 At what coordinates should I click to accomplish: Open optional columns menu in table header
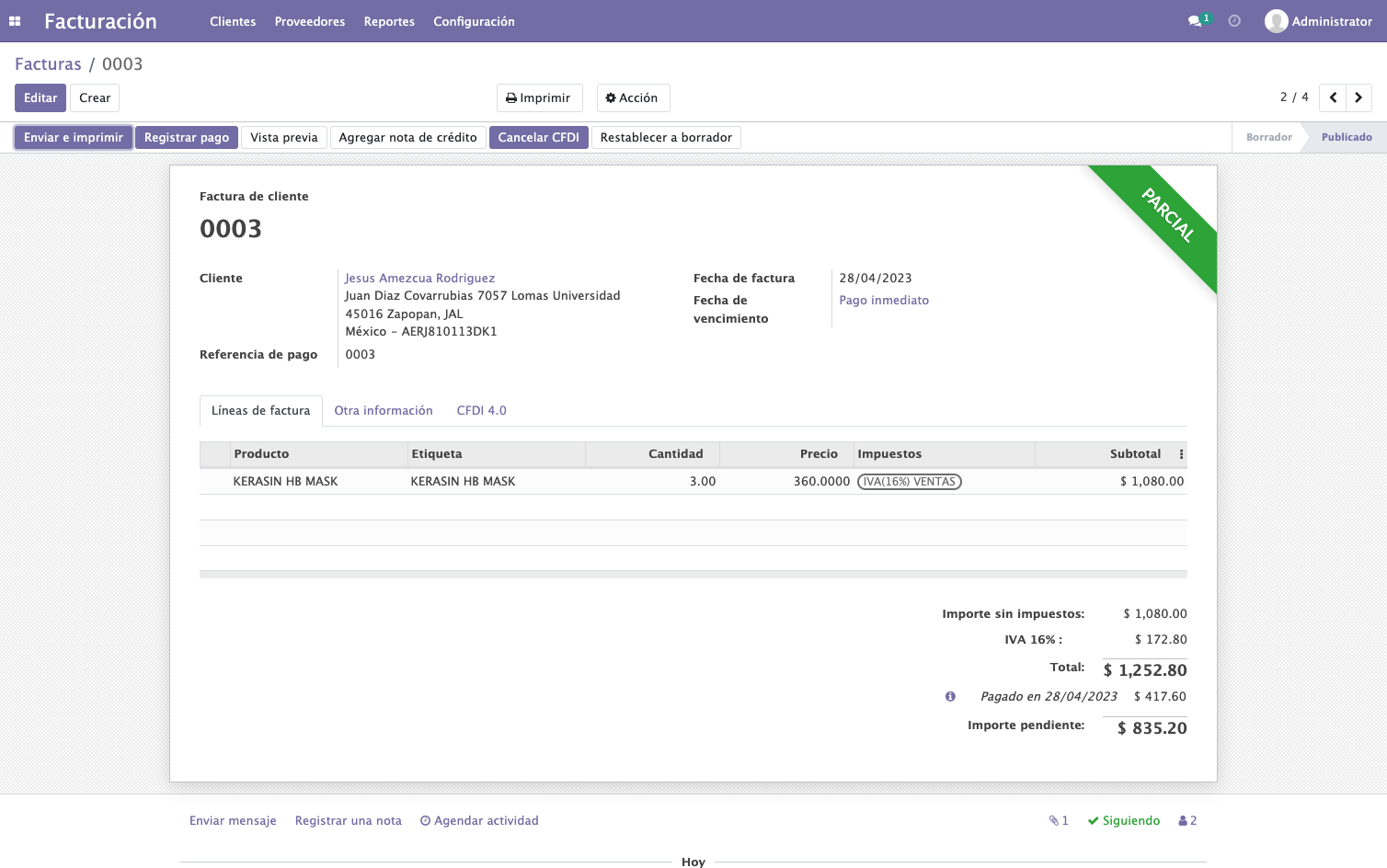coord(1181,454)
